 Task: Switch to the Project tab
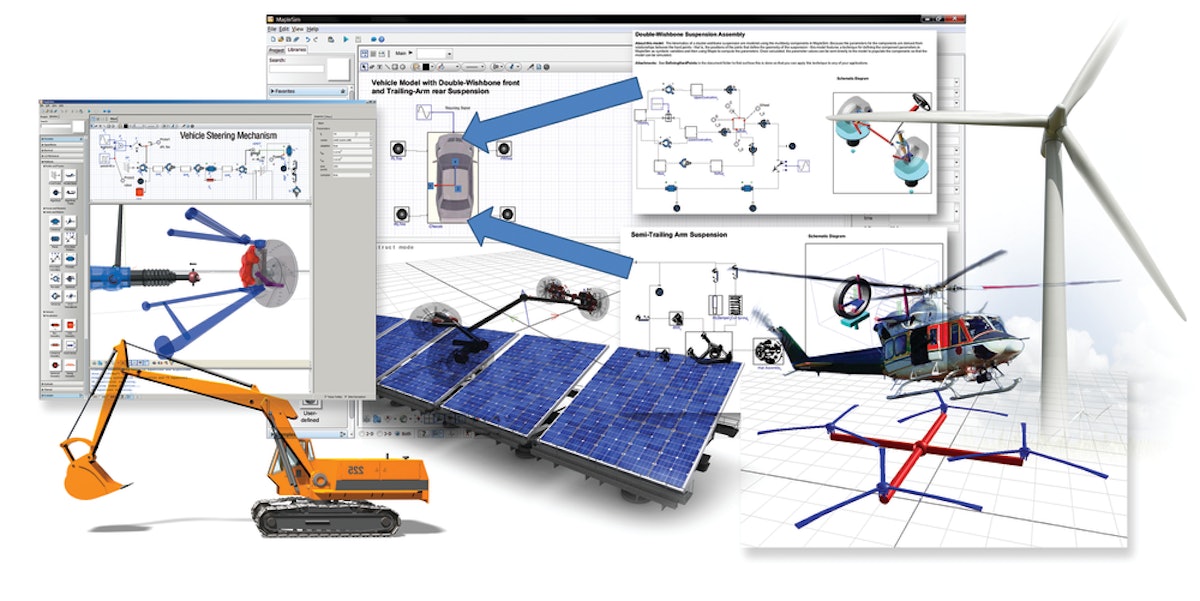tap(276, 50)
